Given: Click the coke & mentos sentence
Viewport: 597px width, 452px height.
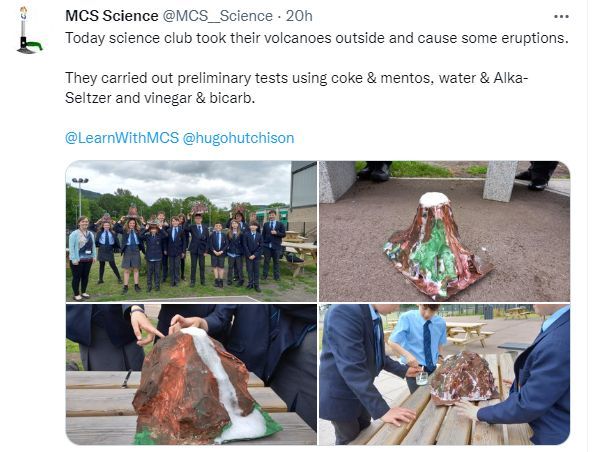Looking at the screenshot, I should (296, 88).
